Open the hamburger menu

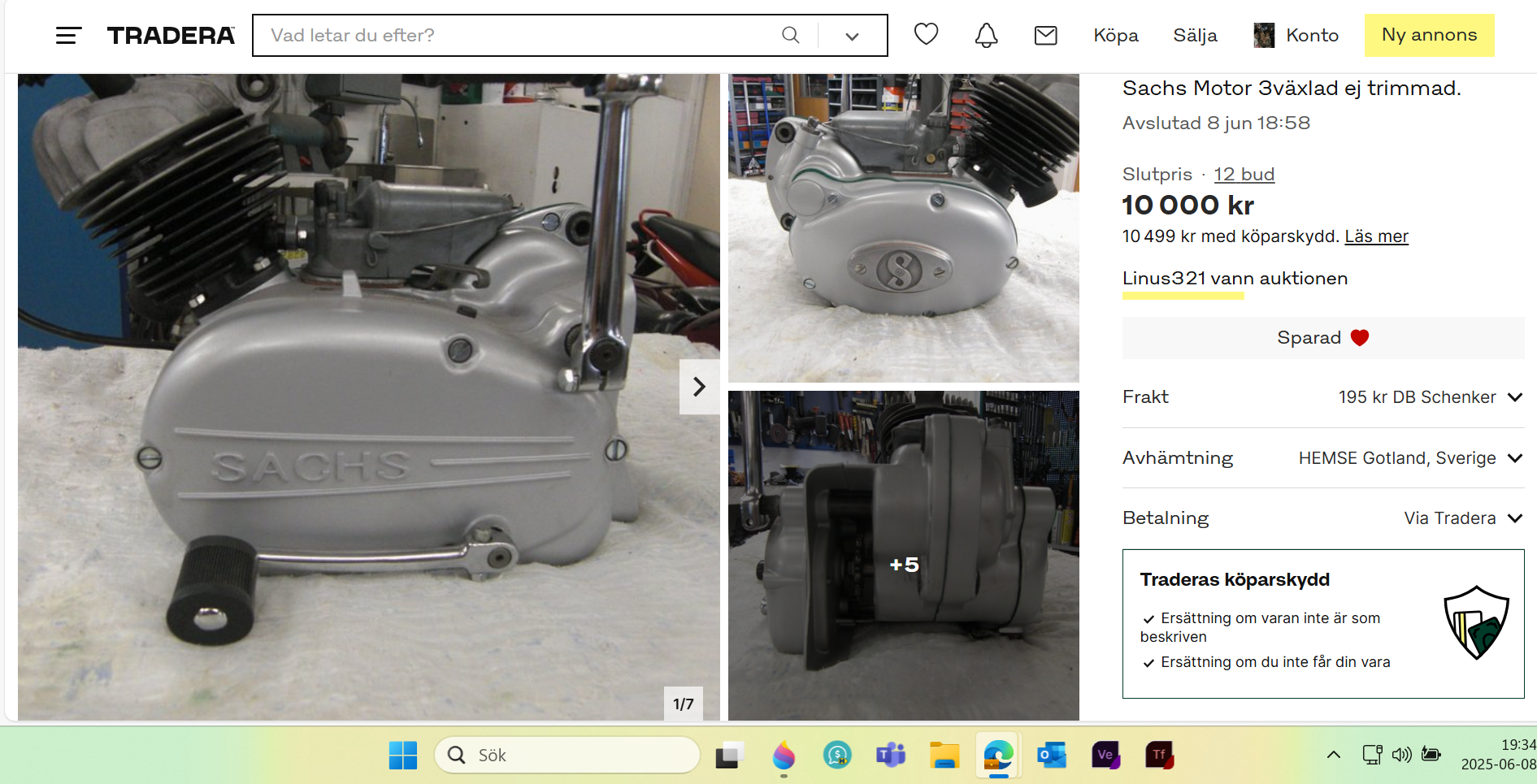(x=68, y=36)
